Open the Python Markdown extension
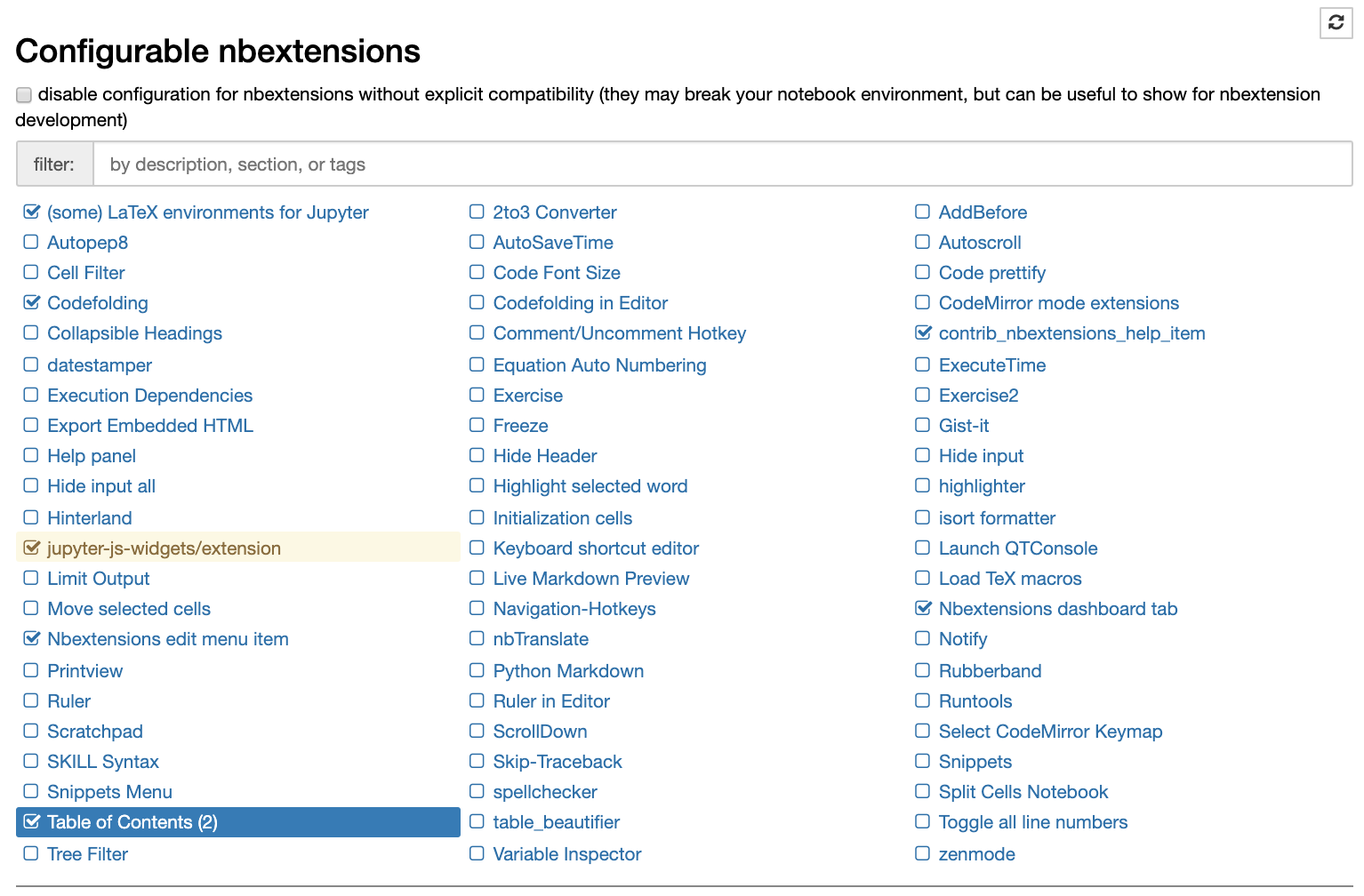 pos(569,671)
